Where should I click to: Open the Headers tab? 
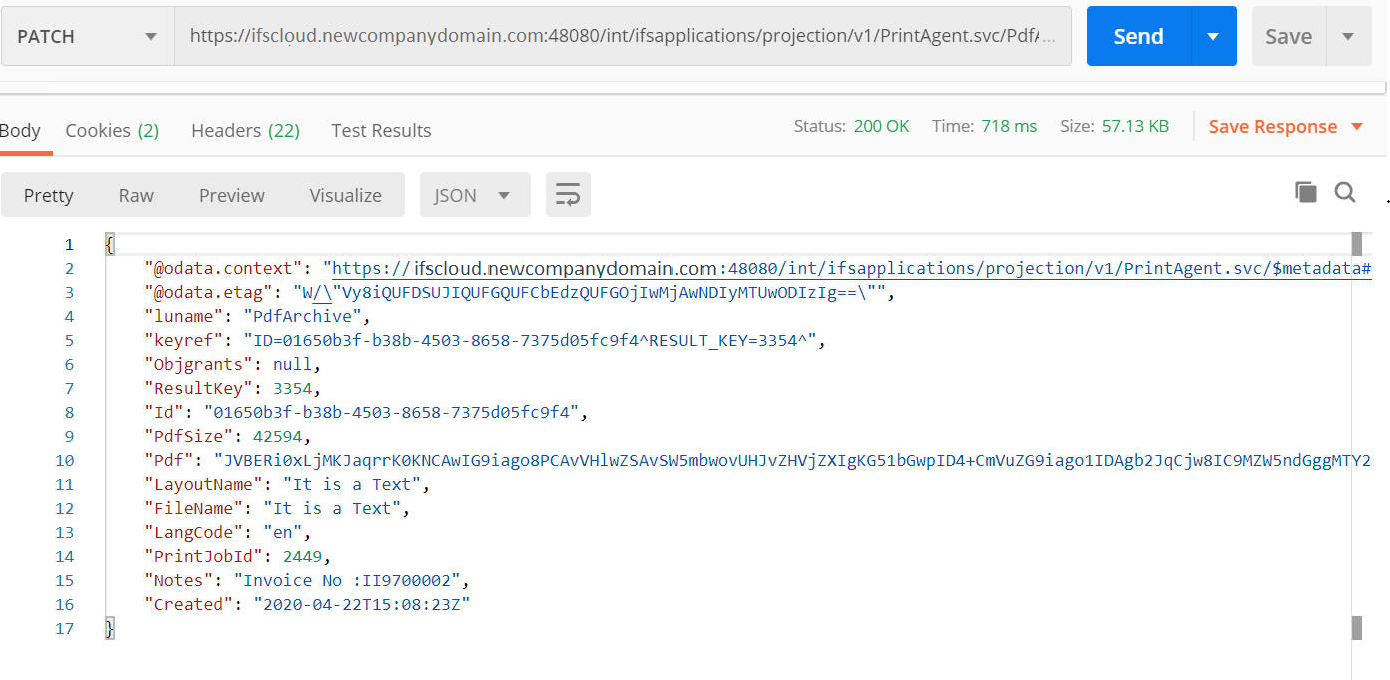245,131
